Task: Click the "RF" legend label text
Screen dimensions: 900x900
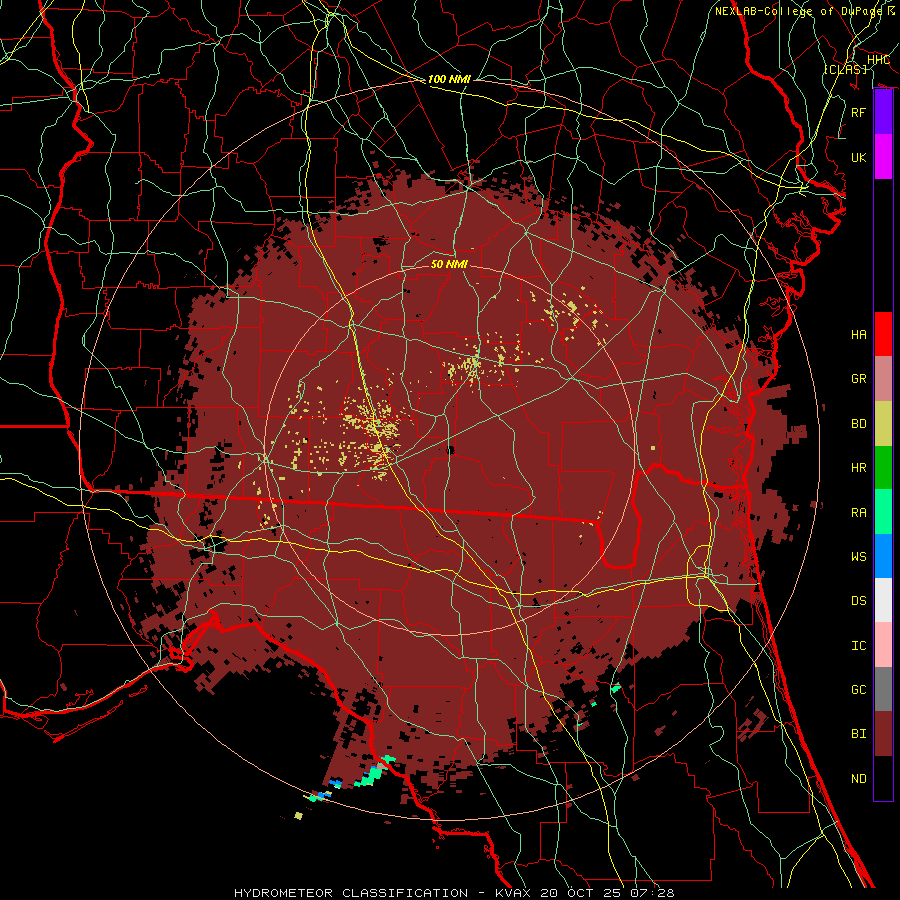Action: click(858, 112)
